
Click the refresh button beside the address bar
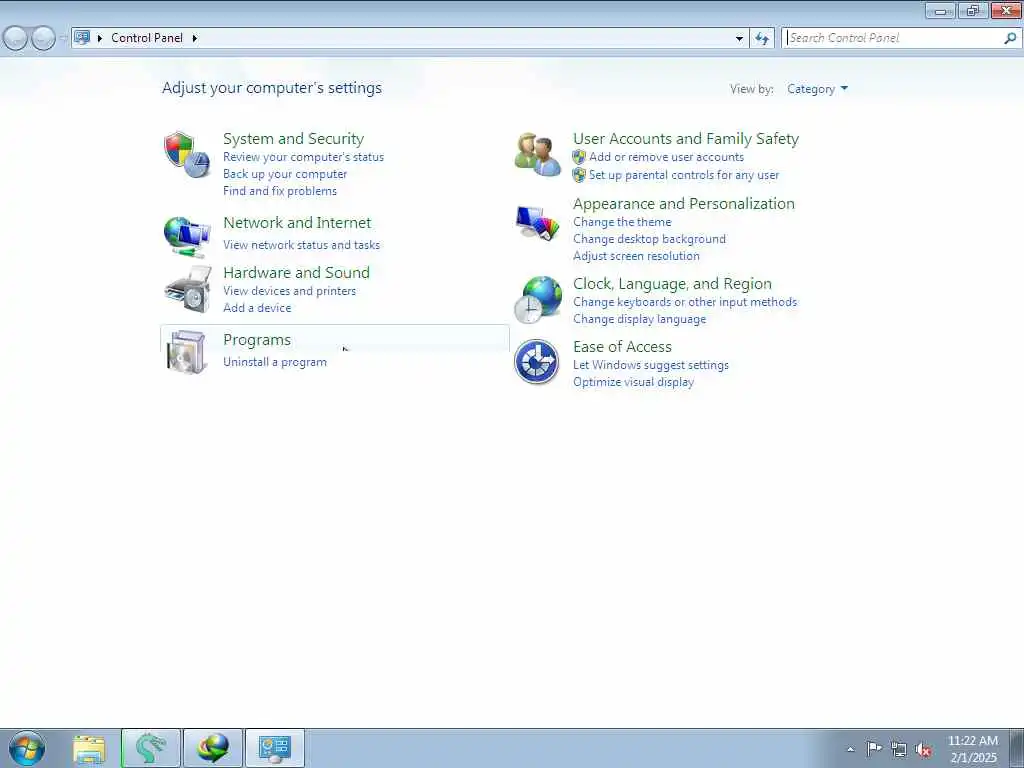click(x=762, y=38)
